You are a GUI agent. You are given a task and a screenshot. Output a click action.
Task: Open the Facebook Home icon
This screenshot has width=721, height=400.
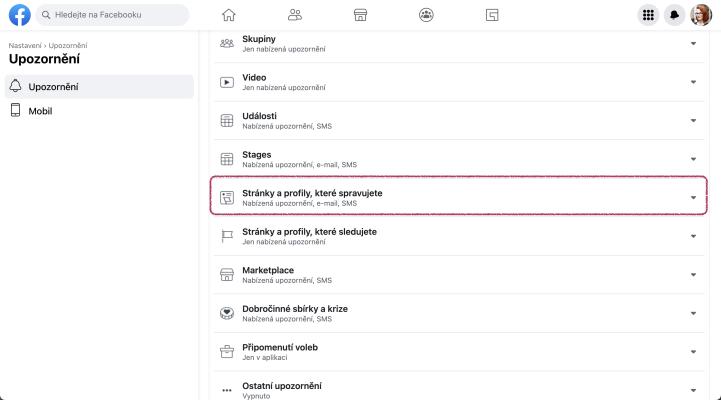(x=229, y=15)
